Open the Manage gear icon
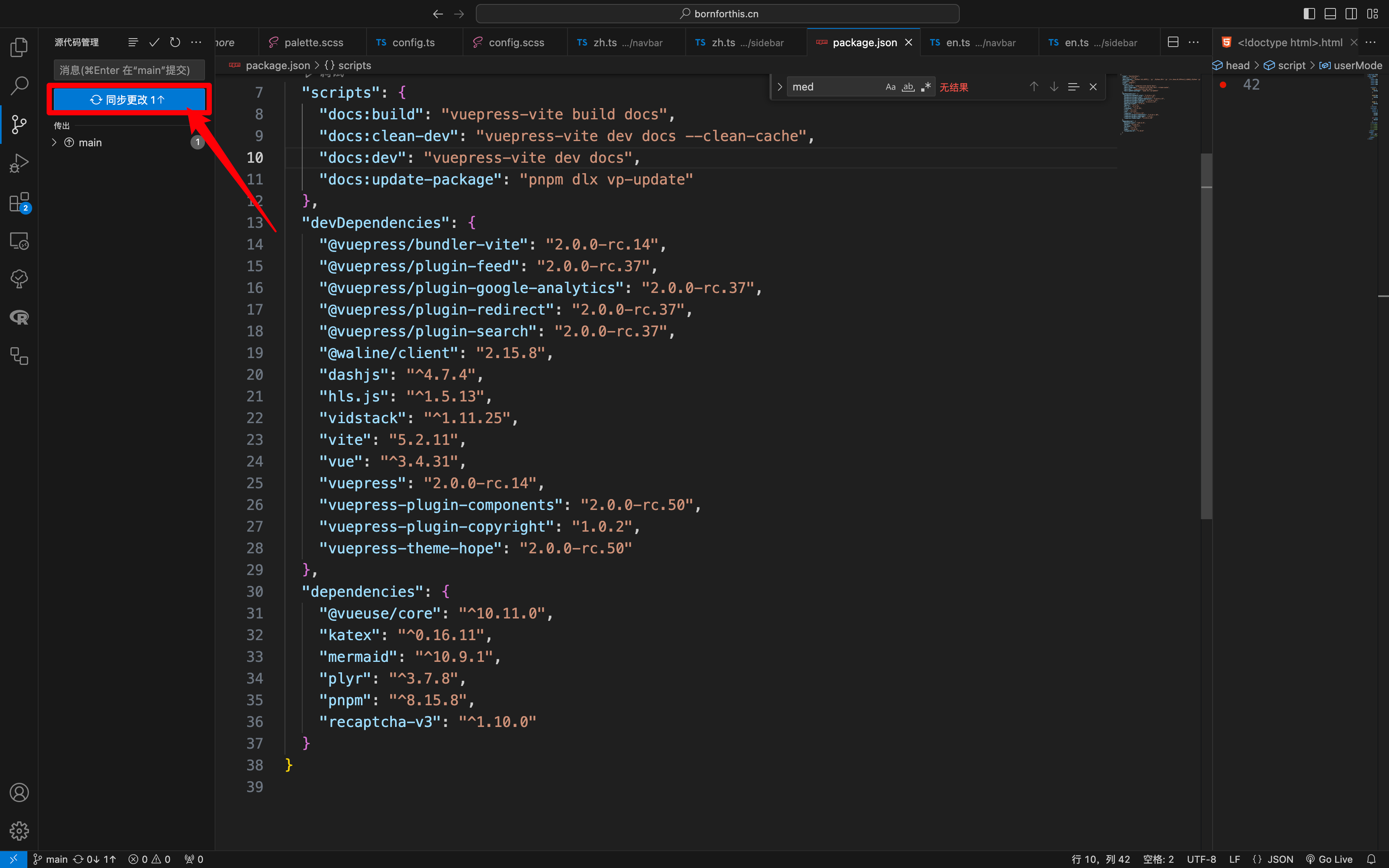This screenshot has width=1389, height=868. [x=19, y=831]
